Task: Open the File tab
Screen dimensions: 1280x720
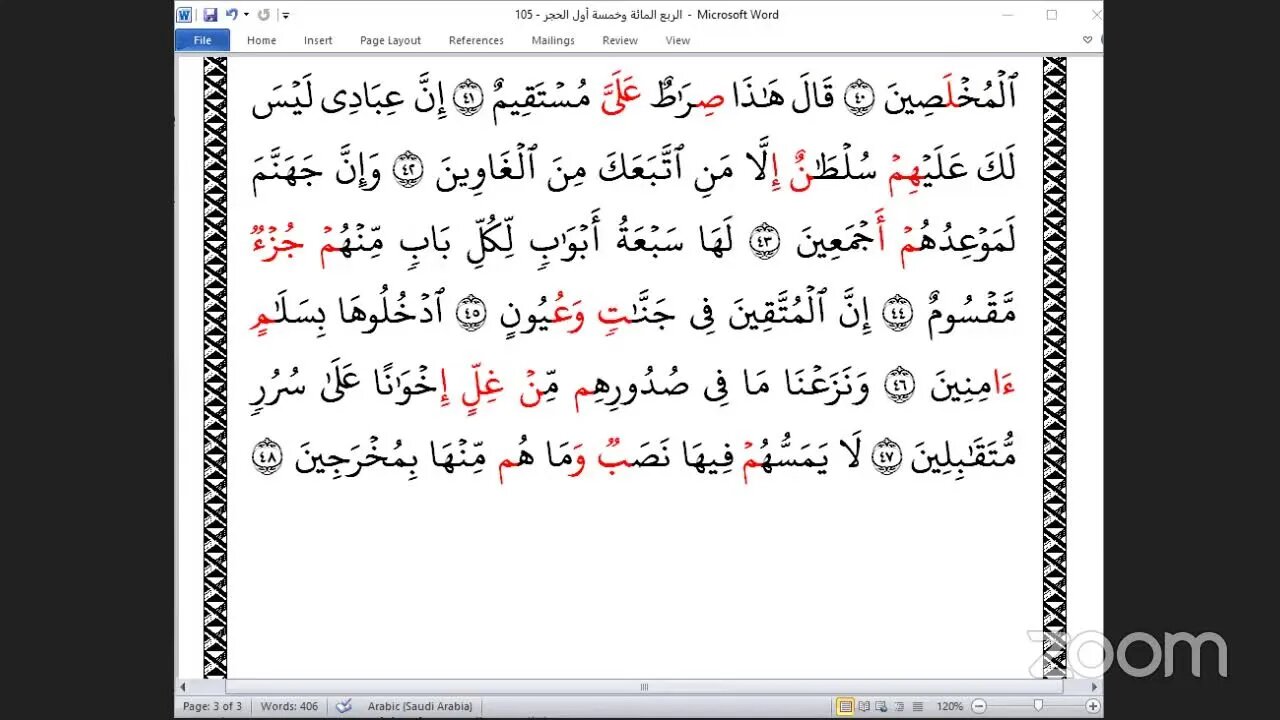Action: [202, 40]
